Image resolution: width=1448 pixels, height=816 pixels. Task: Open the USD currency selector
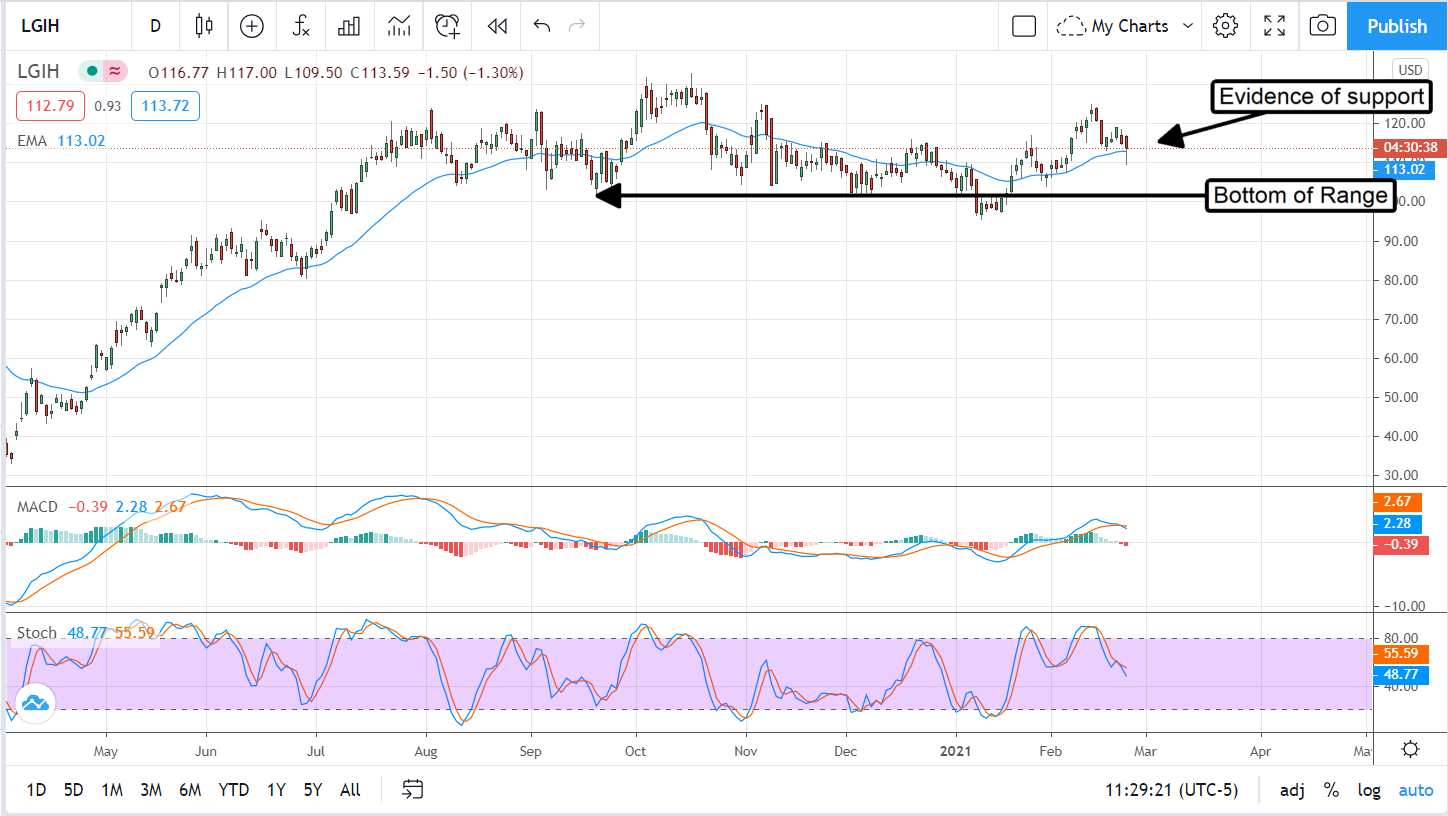pyautogui.click(x=1410, y=70)
